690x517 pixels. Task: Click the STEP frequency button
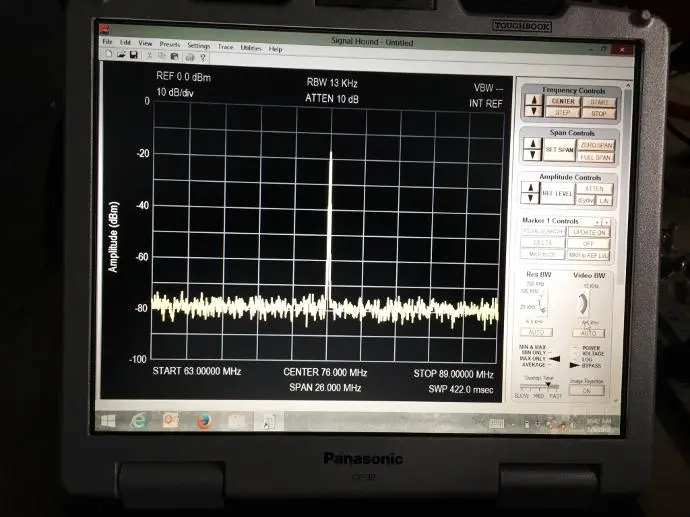562,112
